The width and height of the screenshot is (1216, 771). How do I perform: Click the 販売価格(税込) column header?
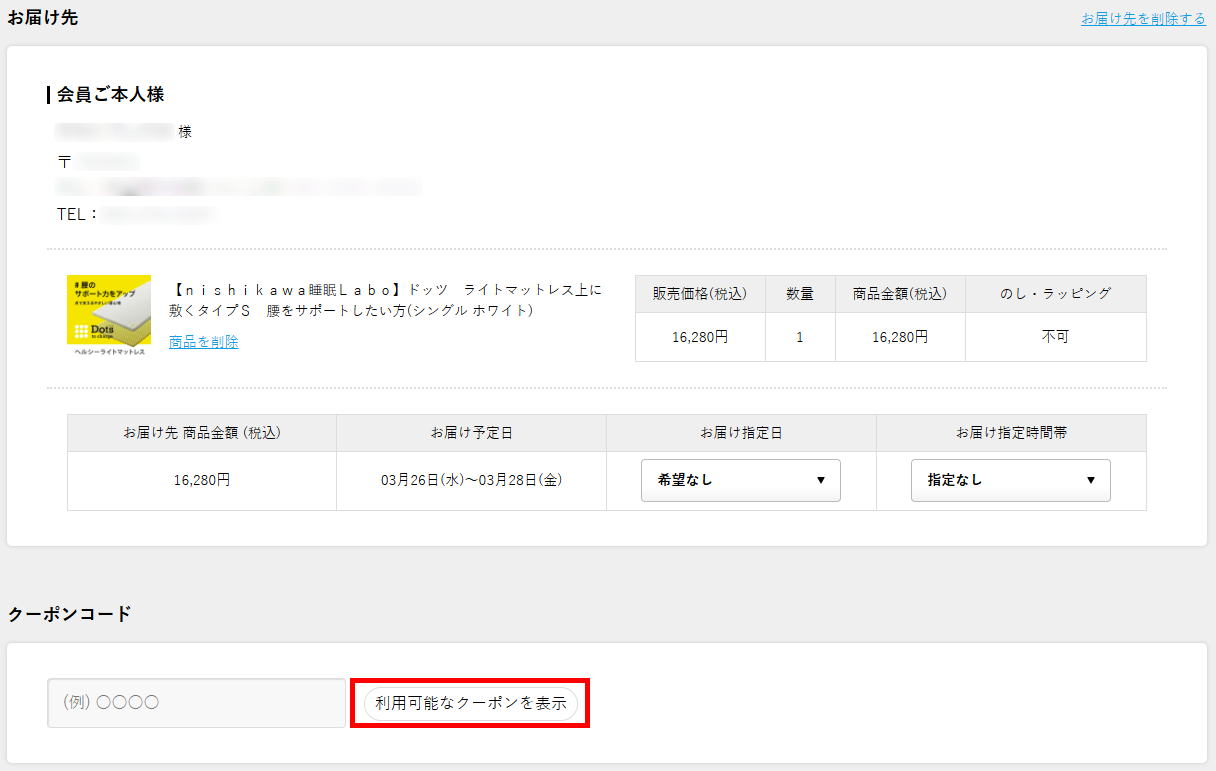coord(700,294)
